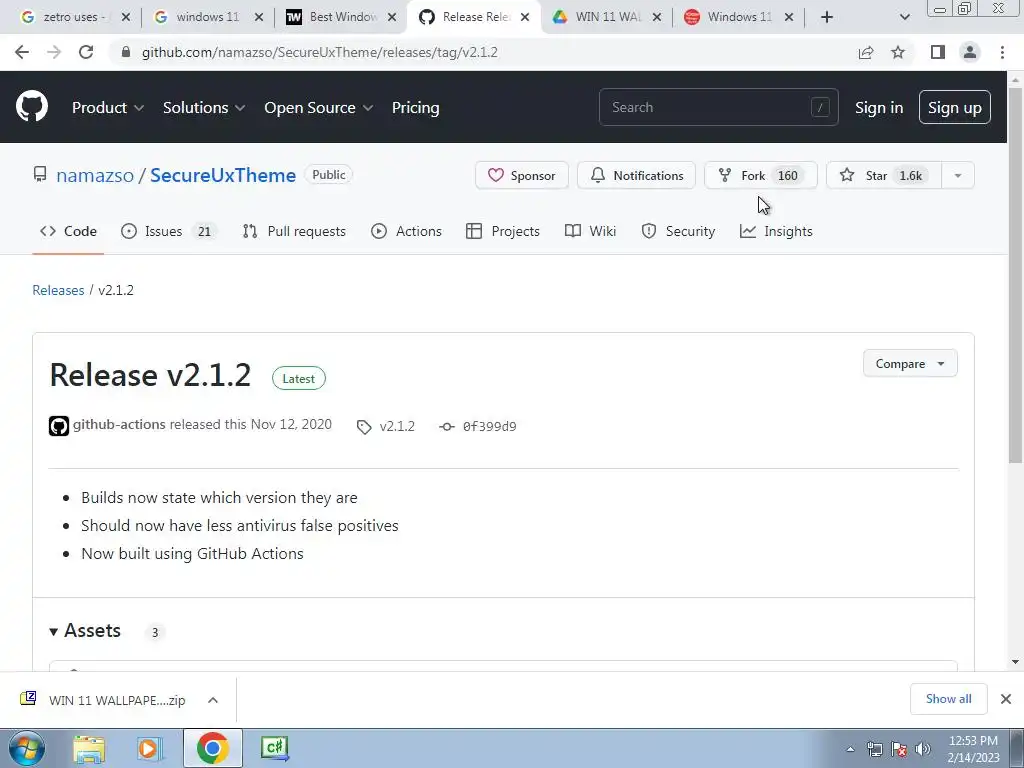Screen dimensions: 1024x768
Task: Close the downloads bar with X
Action: tap(1006, 699)
